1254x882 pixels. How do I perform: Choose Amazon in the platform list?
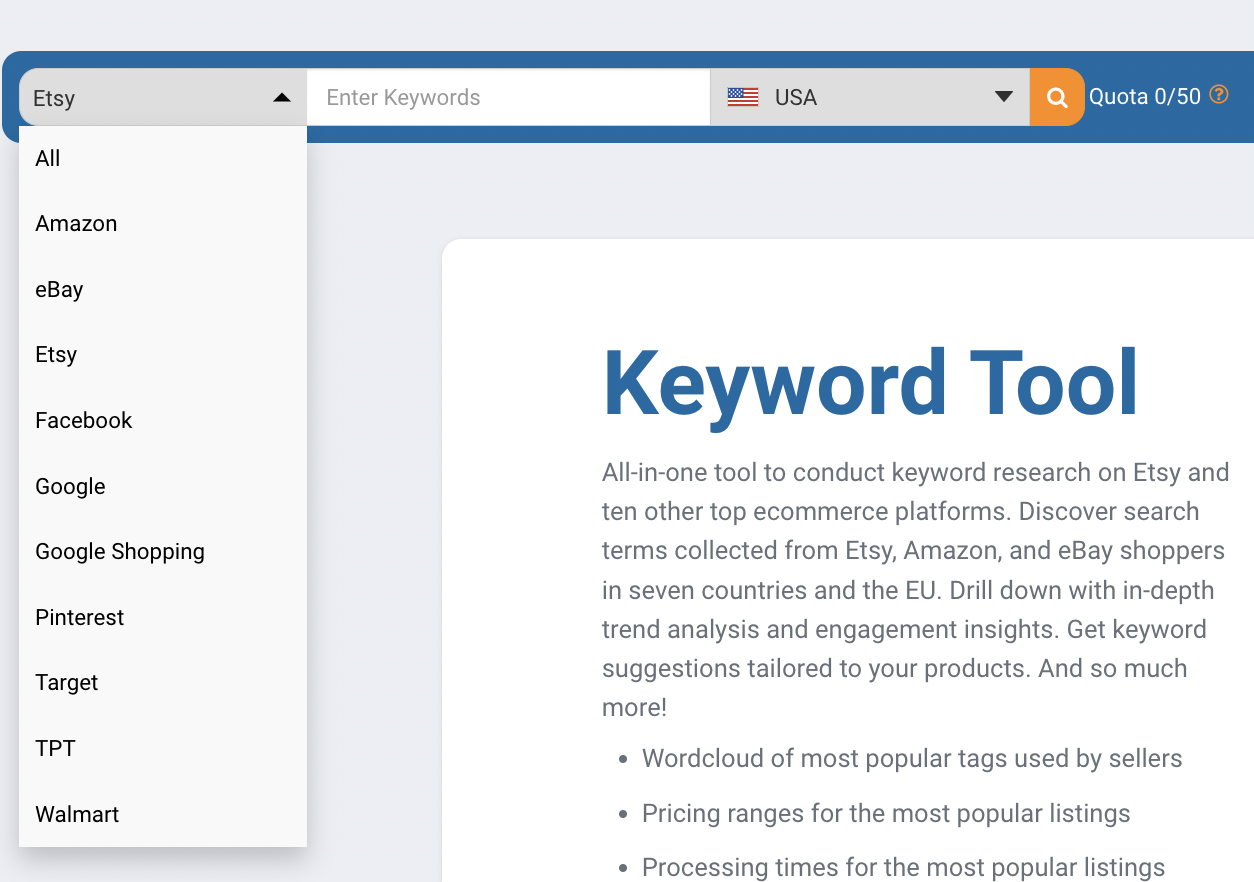[x=163, y=224]
